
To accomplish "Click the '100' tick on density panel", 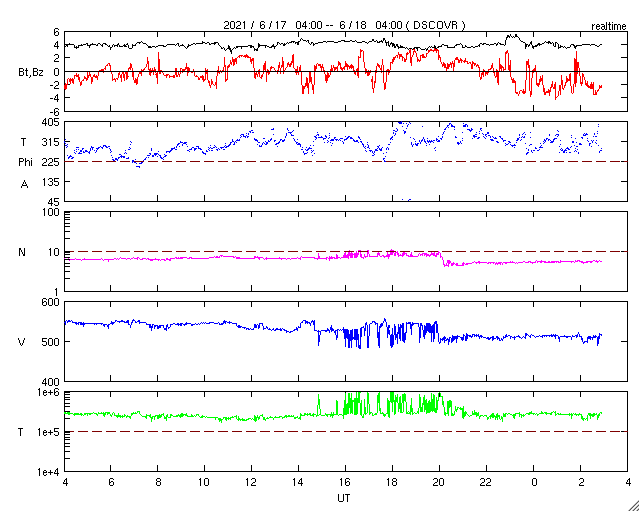I will (51, 213).
